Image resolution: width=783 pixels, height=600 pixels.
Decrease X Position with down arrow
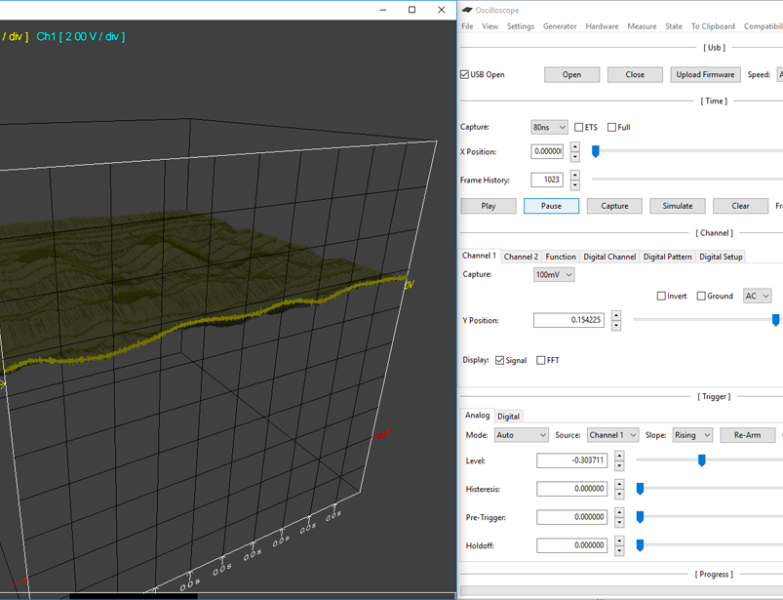575,156
